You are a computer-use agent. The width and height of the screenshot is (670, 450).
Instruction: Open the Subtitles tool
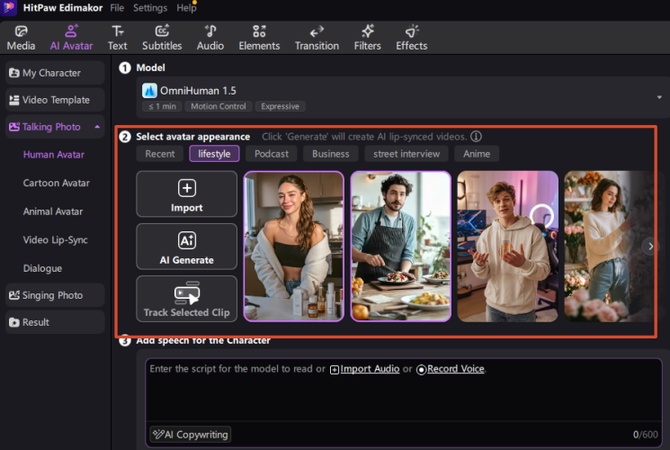[x=162, y=38]
